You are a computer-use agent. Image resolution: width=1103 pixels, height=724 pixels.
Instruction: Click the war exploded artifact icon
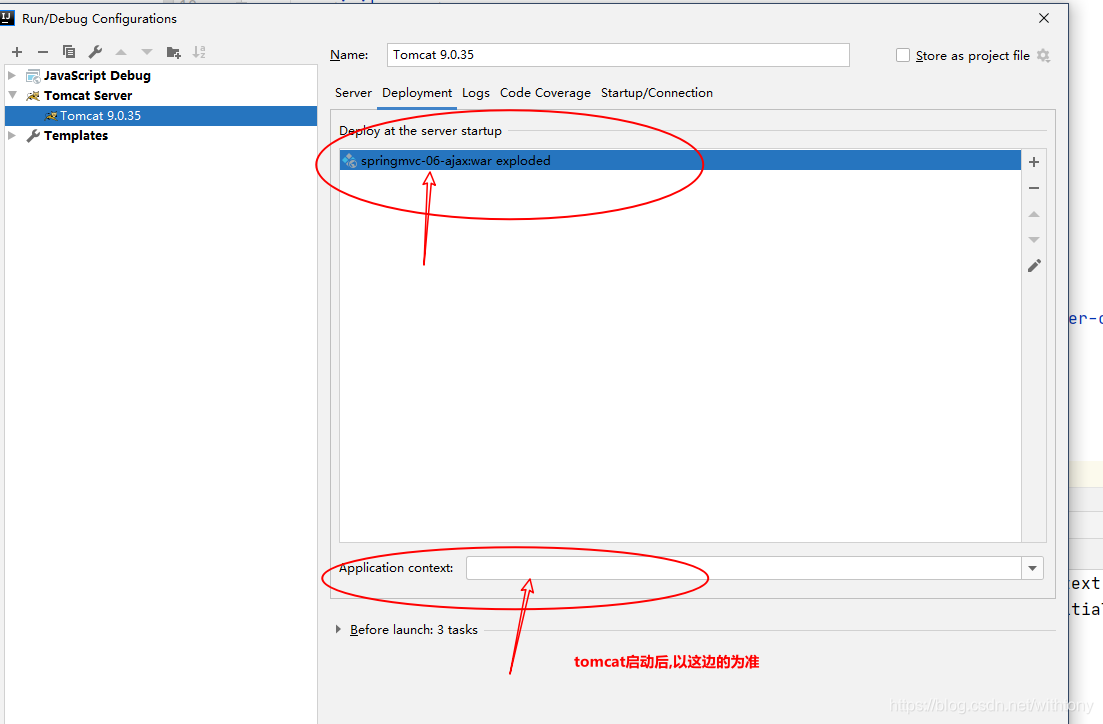350,160
